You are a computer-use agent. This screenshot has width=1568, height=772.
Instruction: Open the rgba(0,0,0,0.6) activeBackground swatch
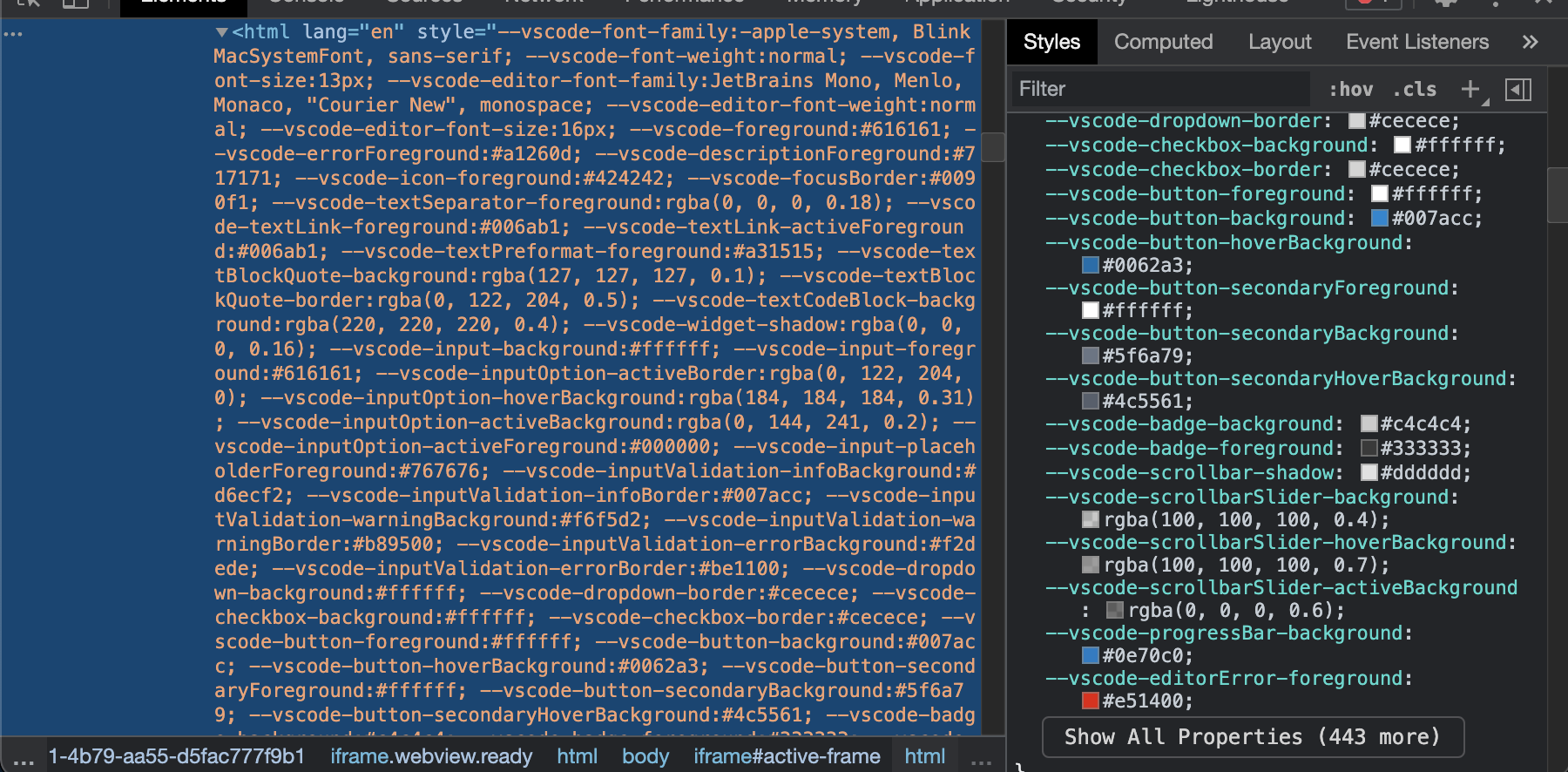[x=1115, y=610]
